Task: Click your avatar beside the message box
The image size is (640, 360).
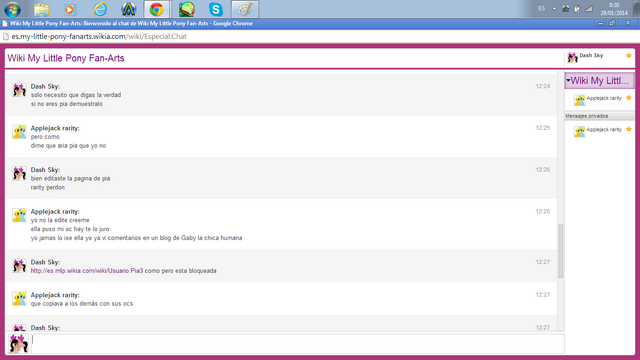Action: [19, 344]
